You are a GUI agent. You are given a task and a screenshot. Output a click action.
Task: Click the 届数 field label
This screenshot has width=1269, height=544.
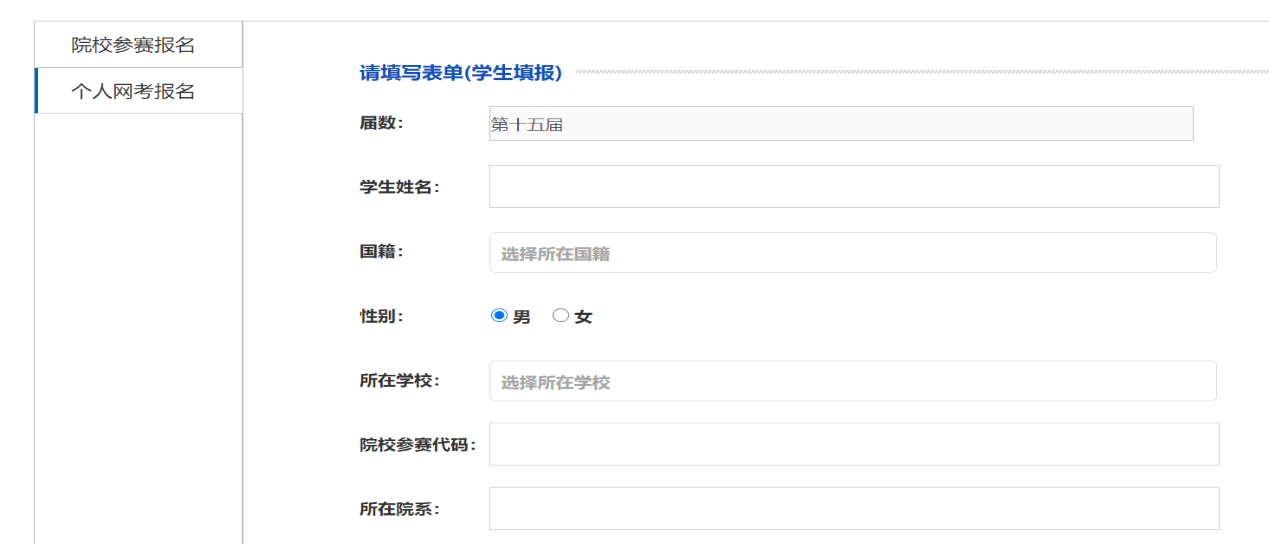click(381, 123)
